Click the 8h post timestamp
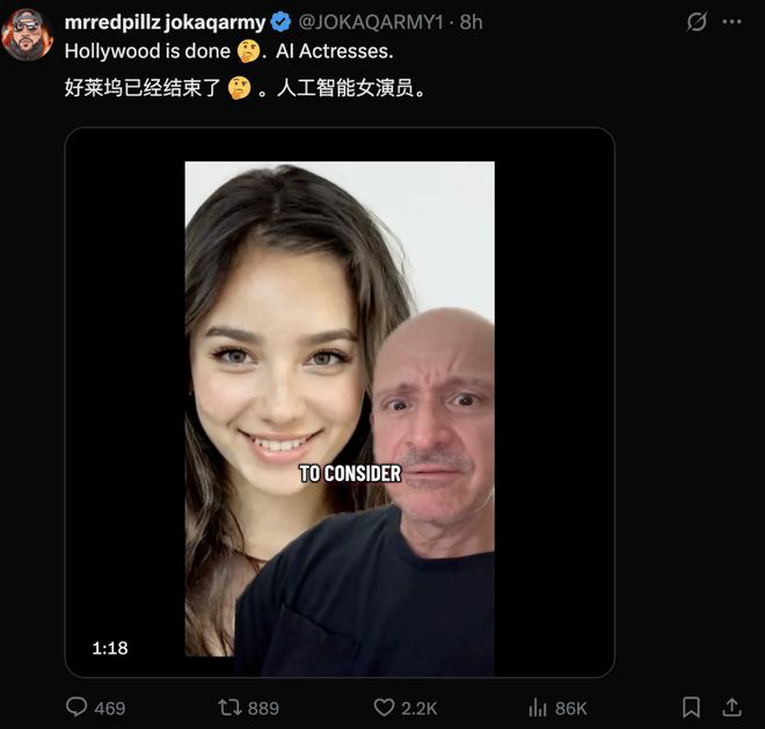 tap(470, 22)
